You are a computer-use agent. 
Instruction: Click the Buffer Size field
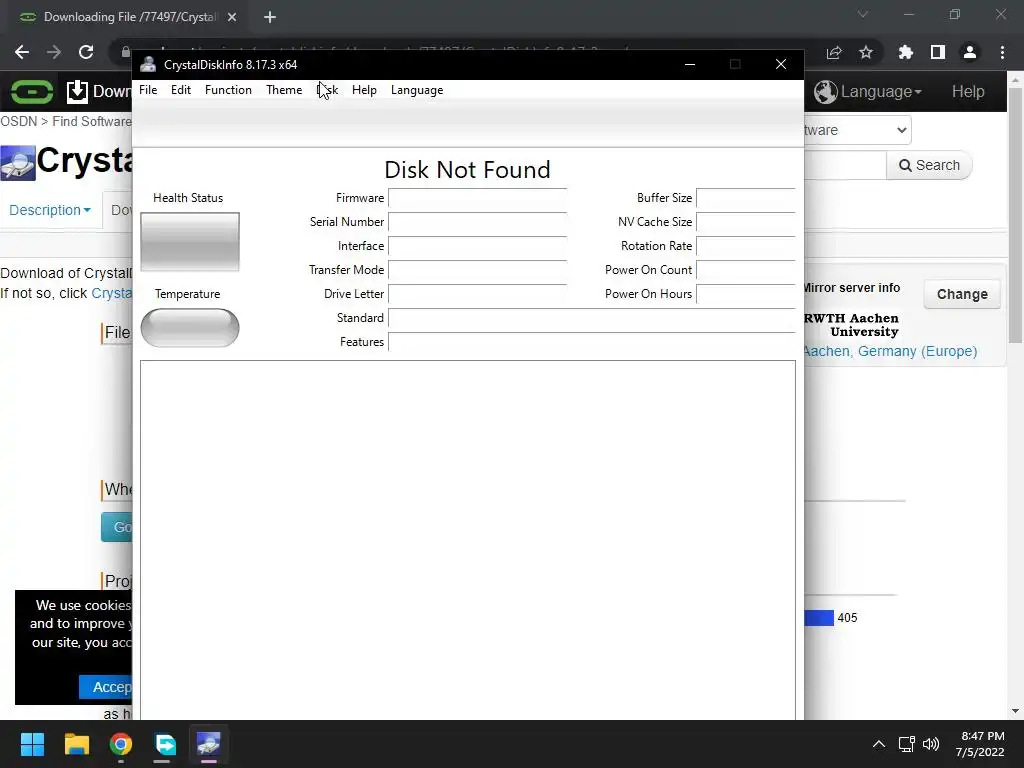coord(746,198)
